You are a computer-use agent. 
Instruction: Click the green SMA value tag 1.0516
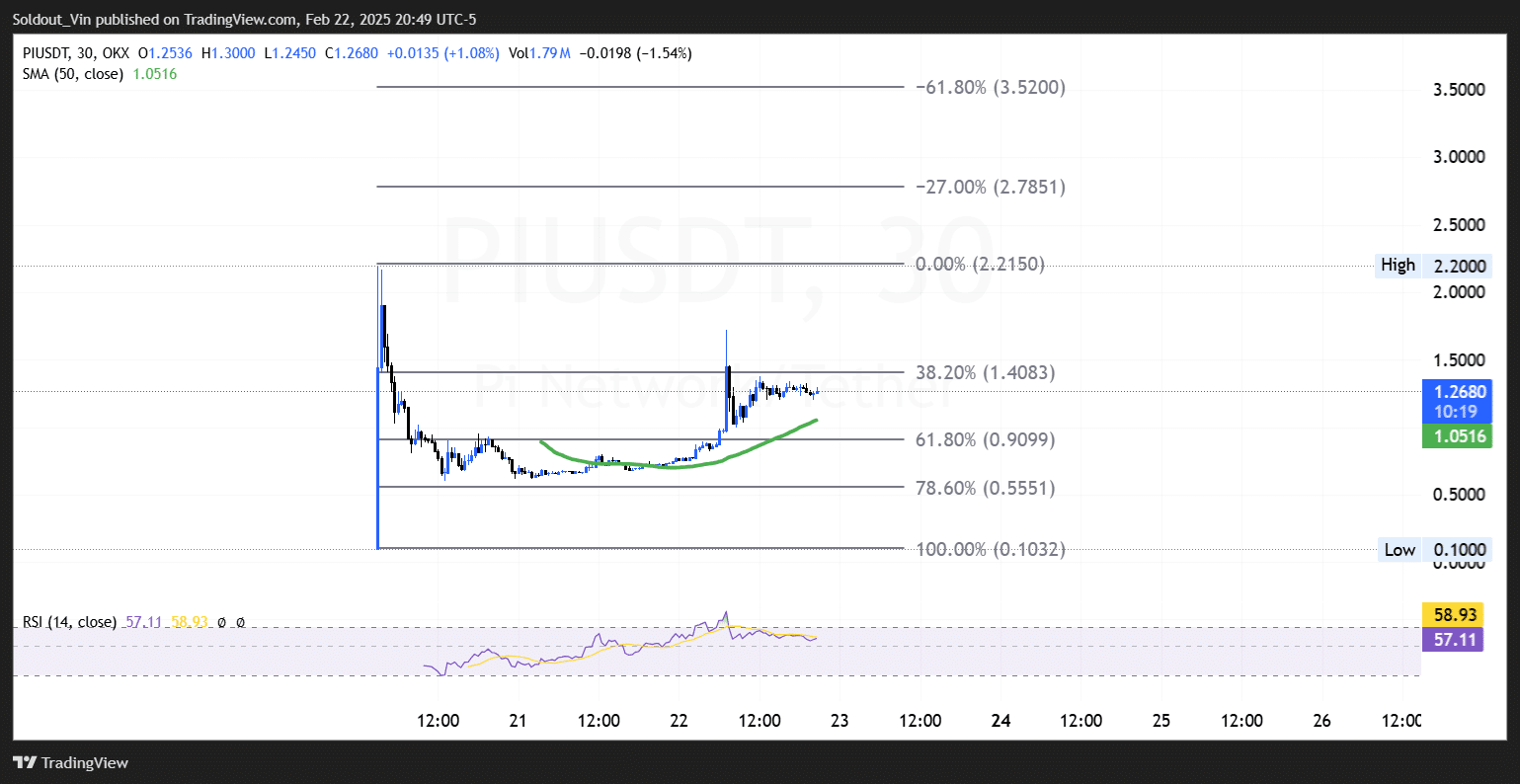(1457, 436)
